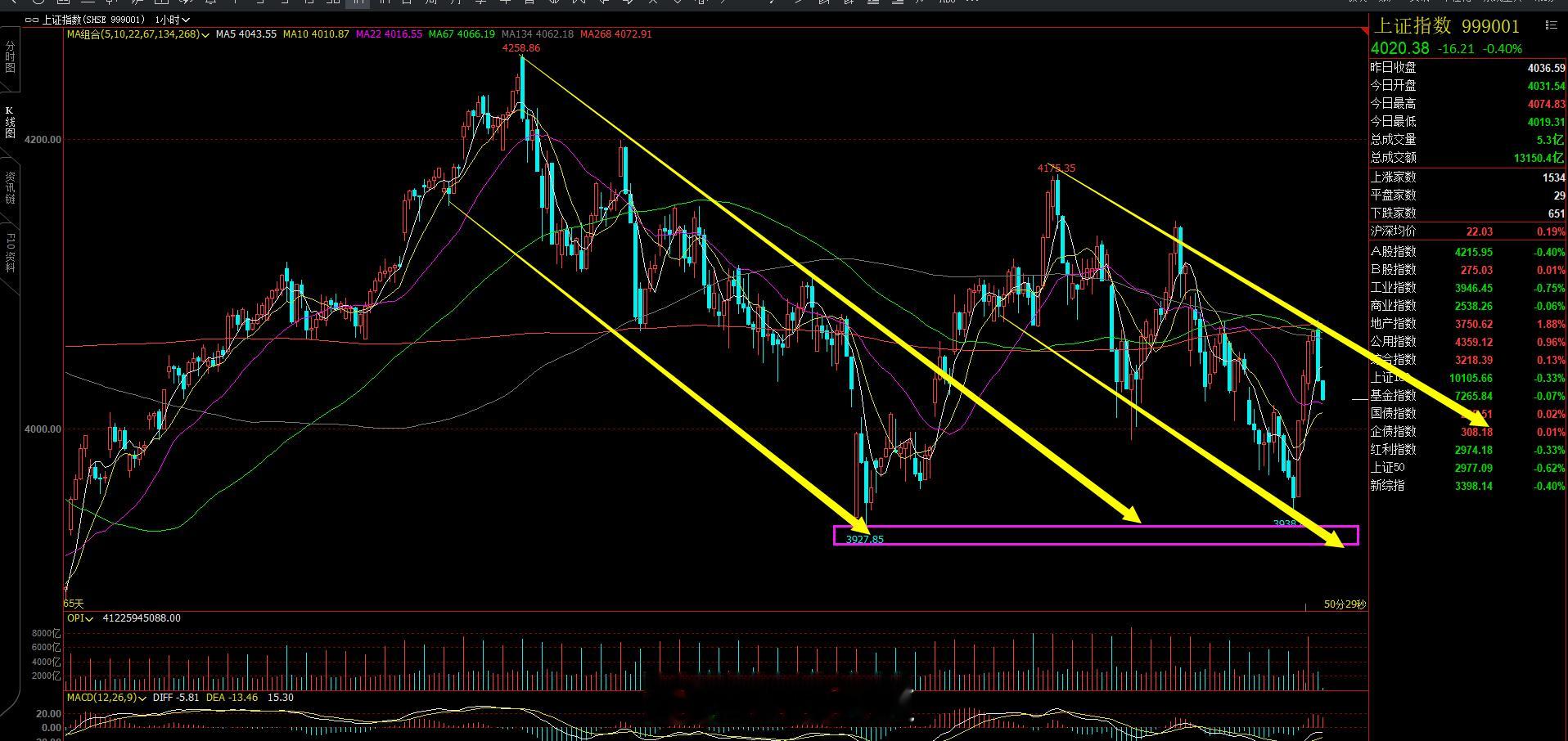Select 工业指数 in the index list
Screen dimensions: 1568x741
pyautogui.click(x=1468, y=288)
